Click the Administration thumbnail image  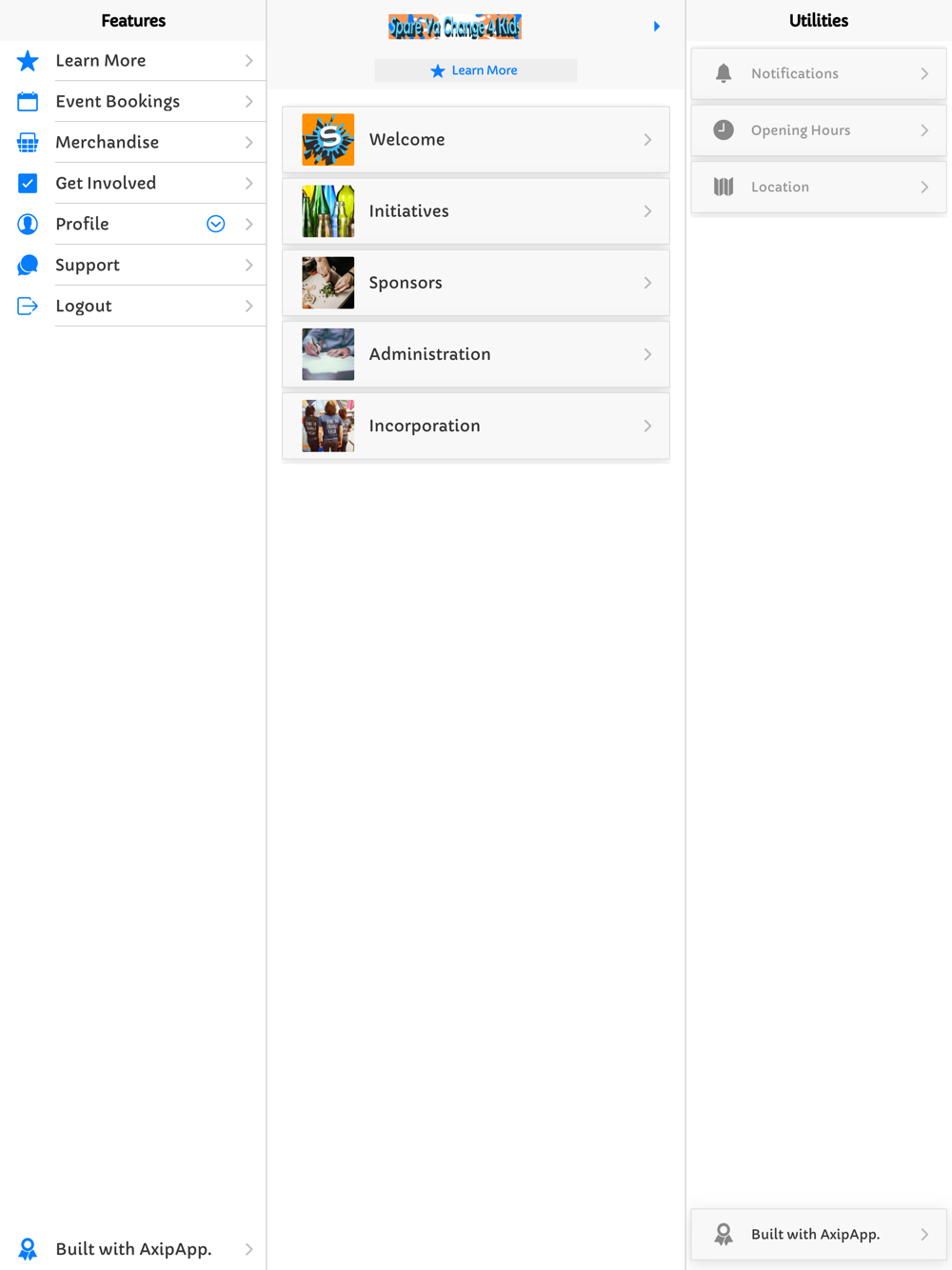[x=328, y=354]
